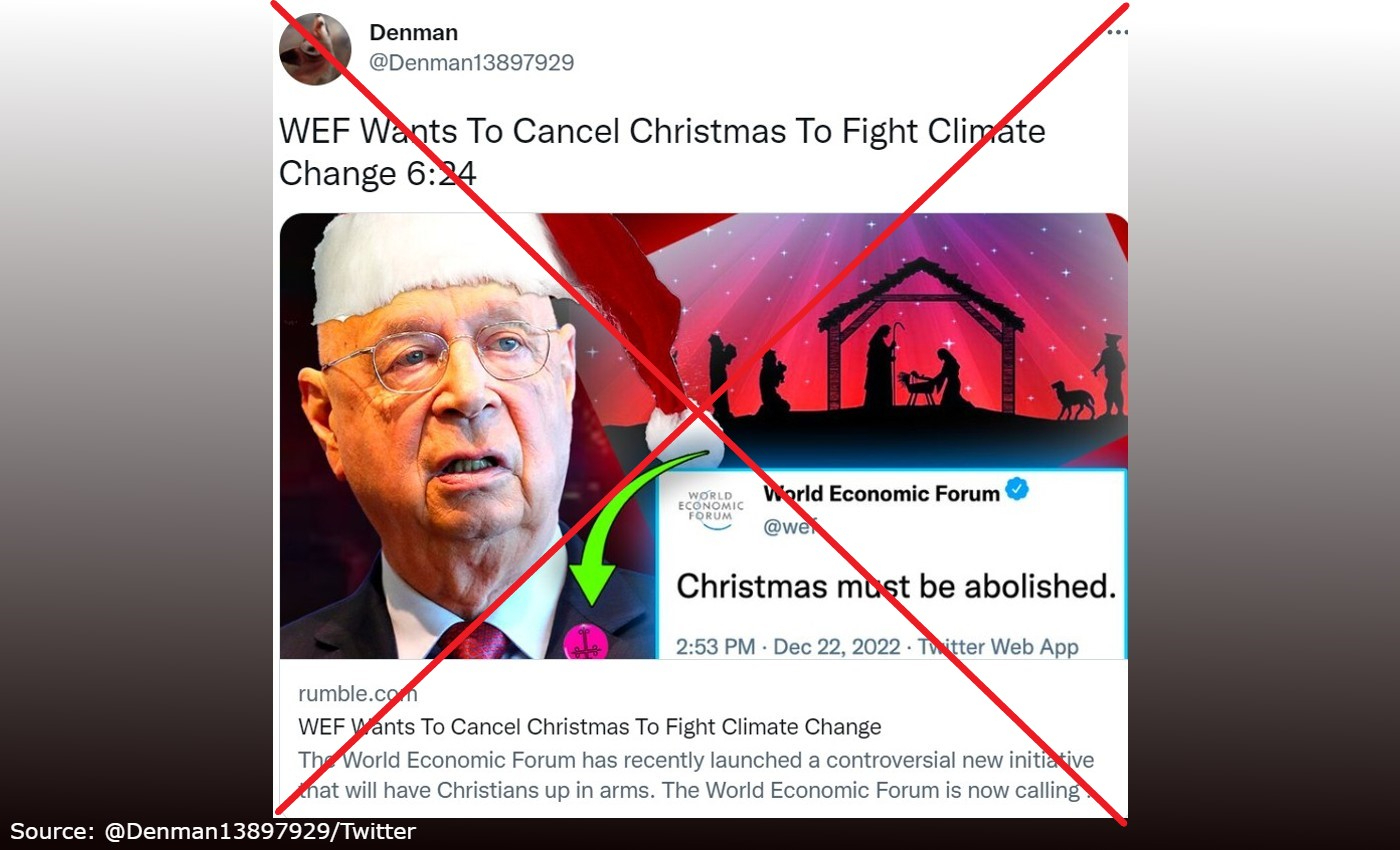Click the World Economic Forum account name
This screenshot has height=850, width=1400.
pos(881,493)
